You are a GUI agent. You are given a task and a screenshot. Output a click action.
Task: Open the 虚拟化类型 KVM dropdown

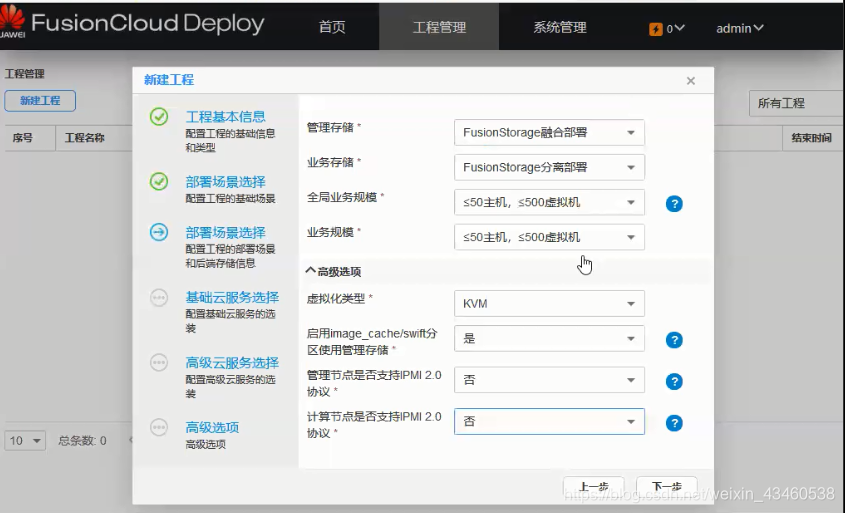coord(549,304)
